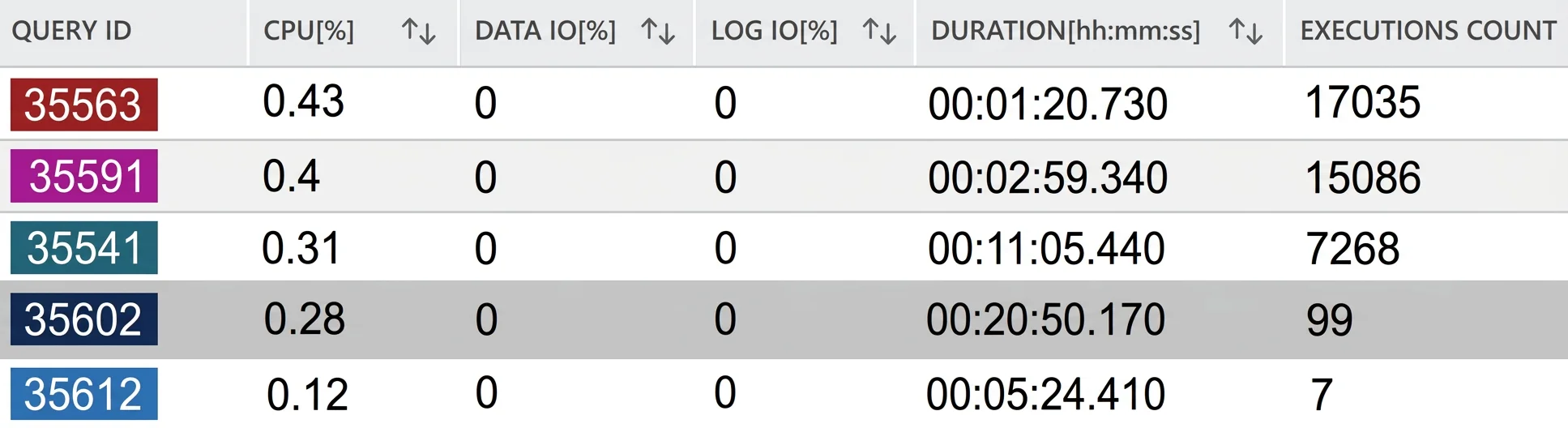Click the CPU[%] header label
The image size is (1568, 428).
309,31
